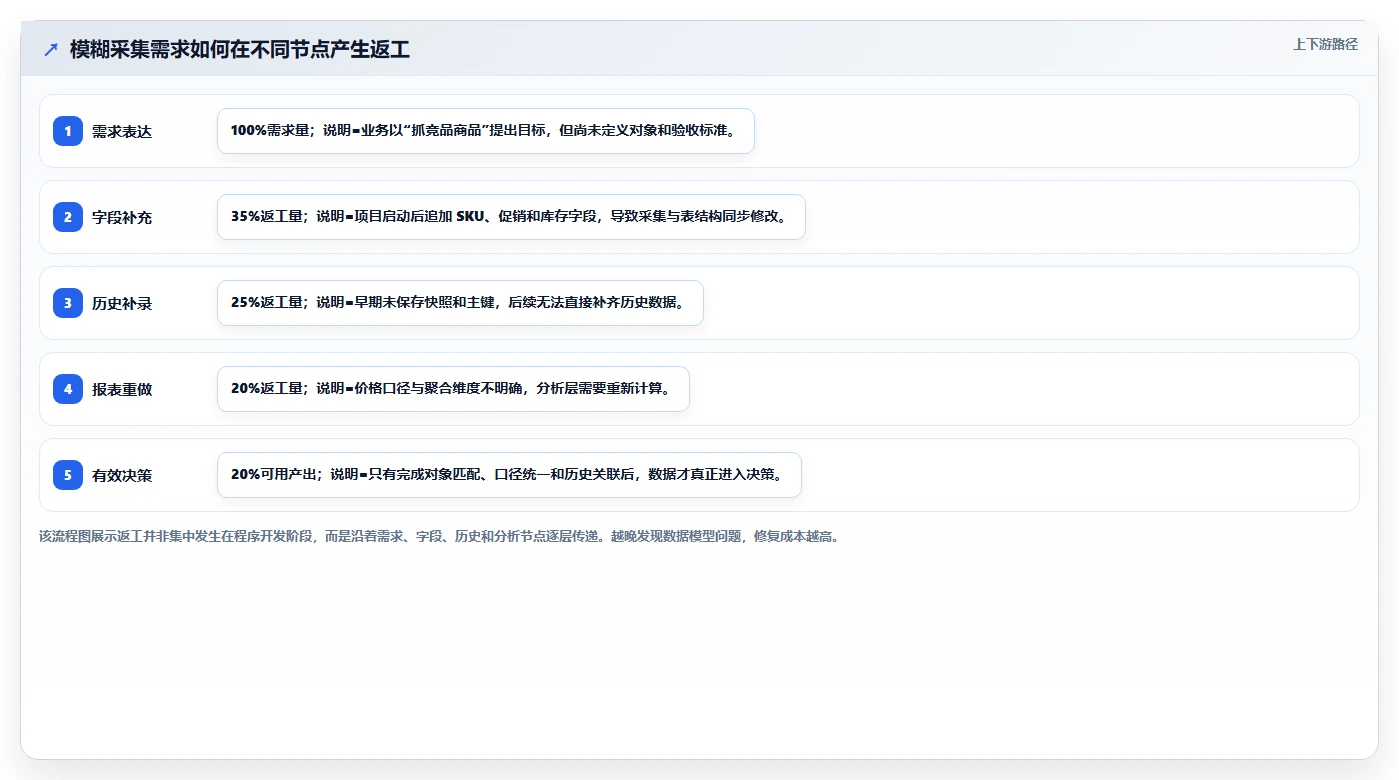Click the step 5 number badge

68,475
